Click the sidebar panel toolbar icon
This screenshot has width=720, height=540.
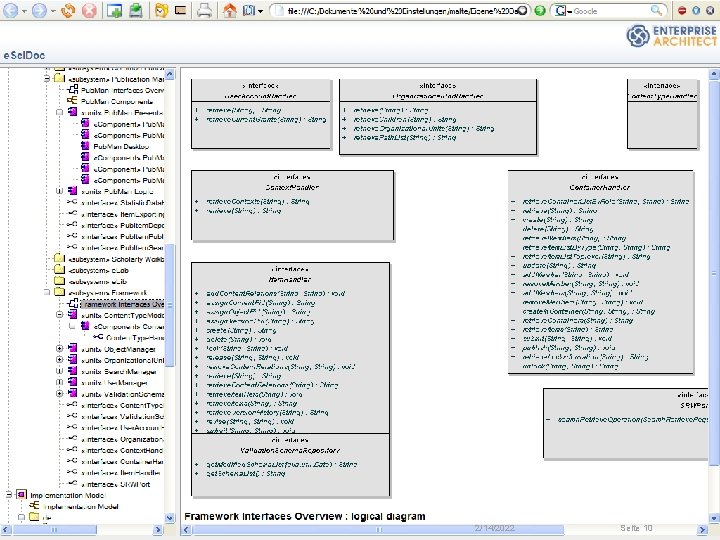pos(180,10)
